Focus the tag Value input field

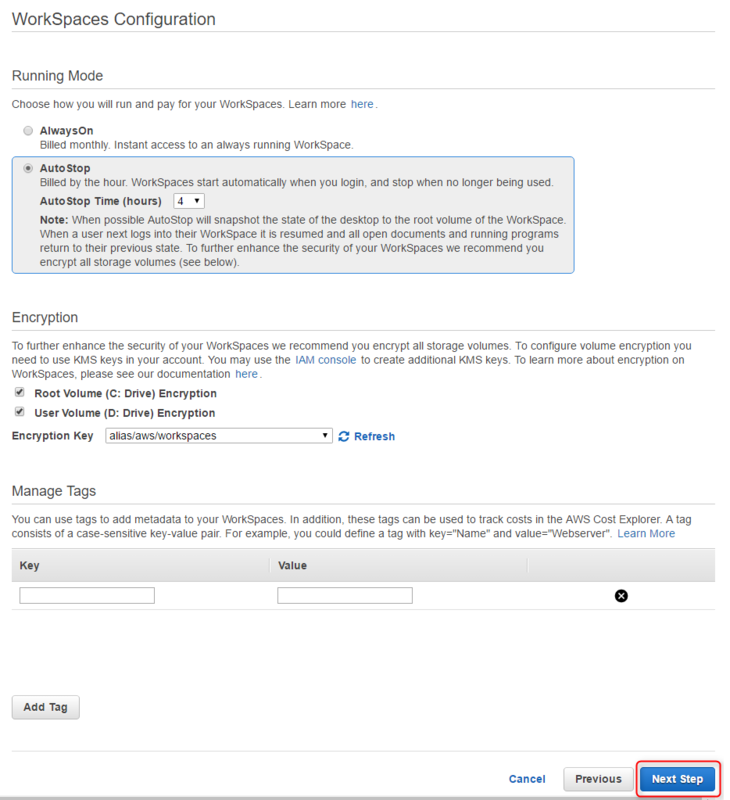pyautogui.click(x=345, y=595)
